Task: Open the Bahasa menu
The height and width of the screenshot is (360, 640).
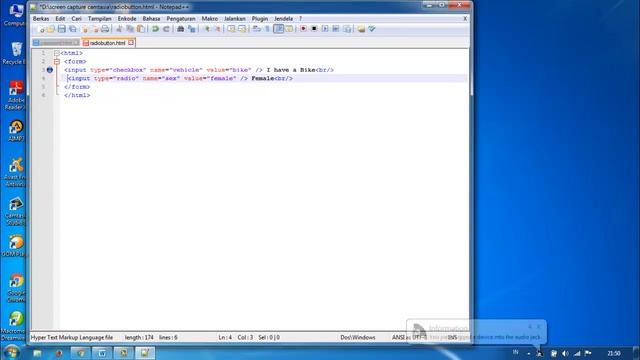Action: (151, 19)
